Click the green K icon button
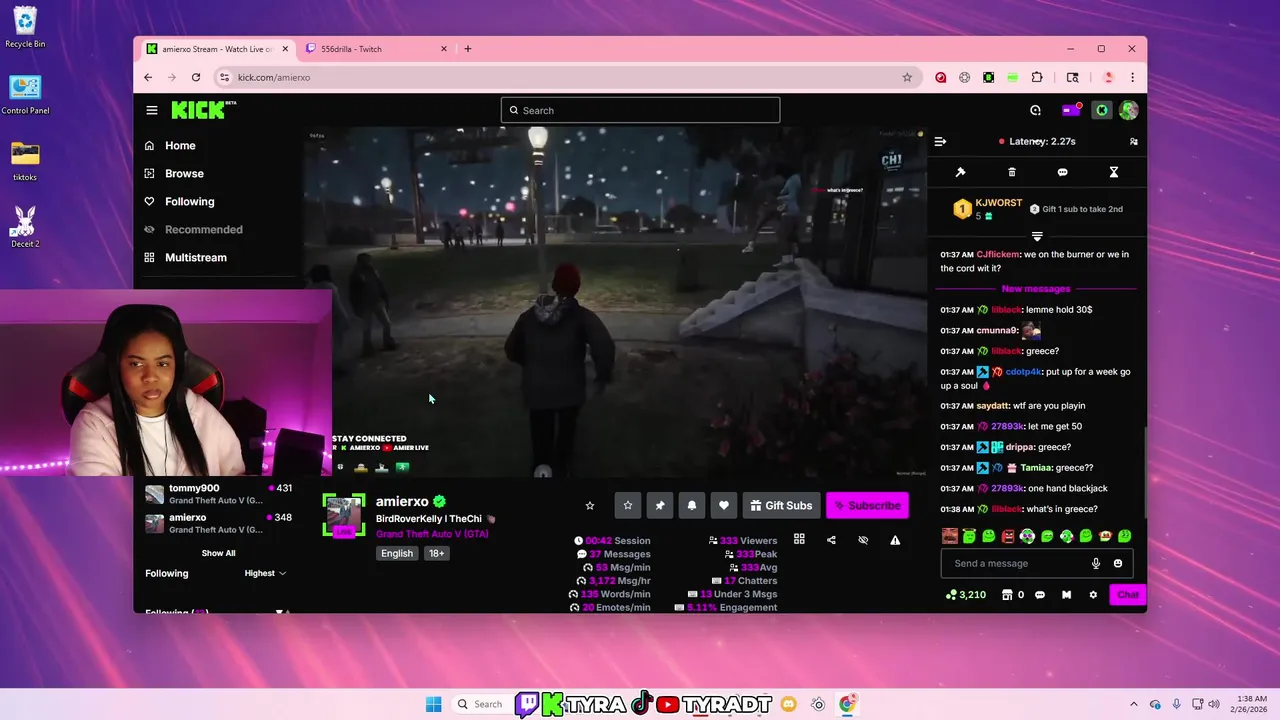The height and width of the screenshot is (720, 1280). click(x=1101, y=110)
